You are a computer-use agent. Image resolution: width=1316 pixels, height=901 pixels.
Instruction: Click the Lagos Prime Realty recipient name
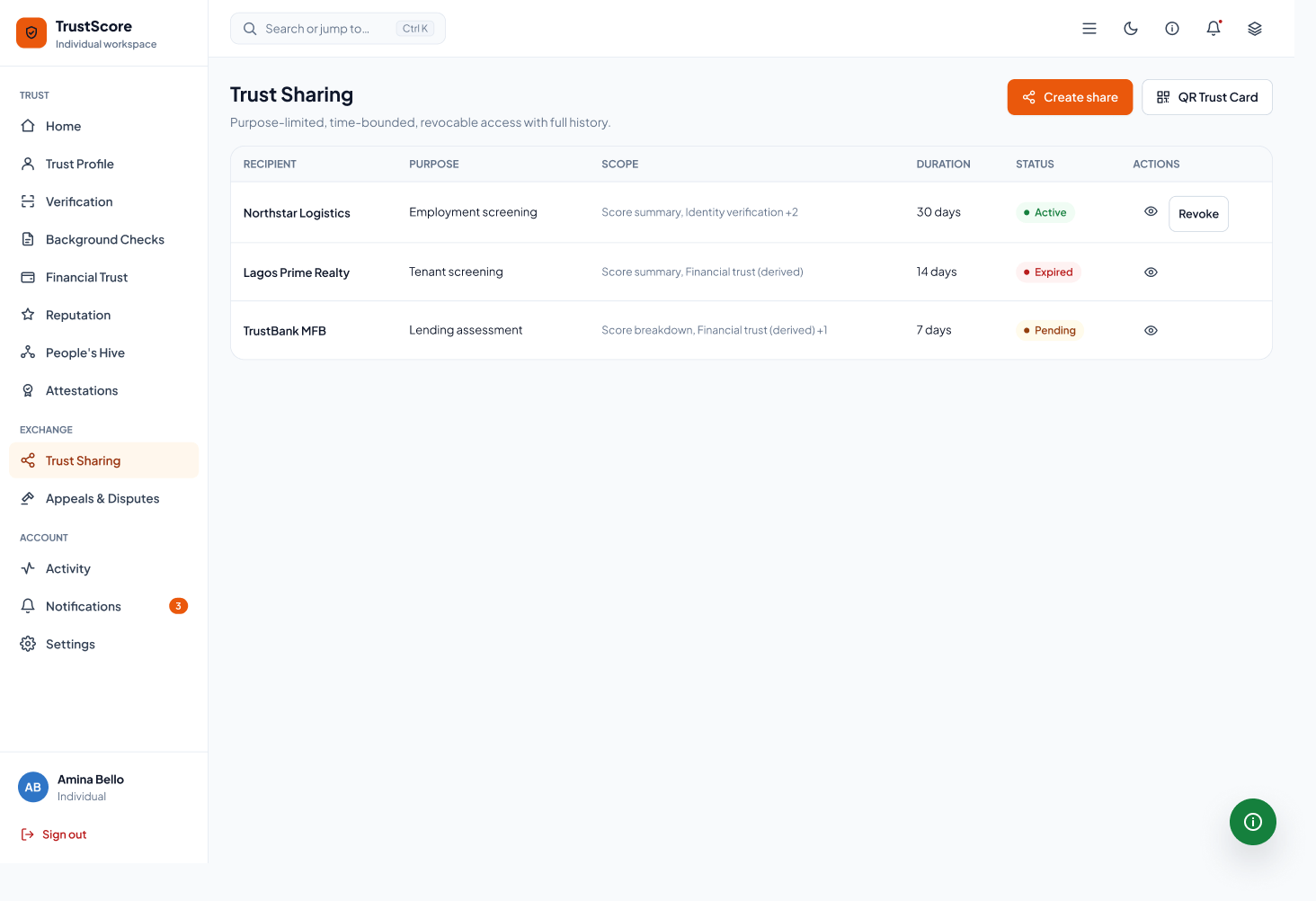tap(297, 272)
